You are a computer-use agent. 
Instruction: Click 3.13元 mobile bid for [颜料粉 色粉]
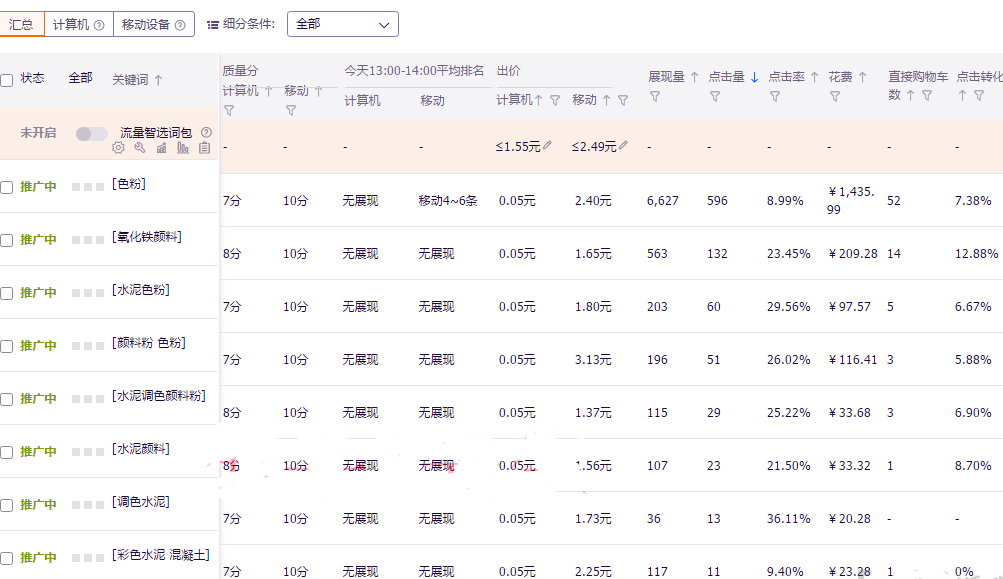pyautogui.click(x=593, y=360)
